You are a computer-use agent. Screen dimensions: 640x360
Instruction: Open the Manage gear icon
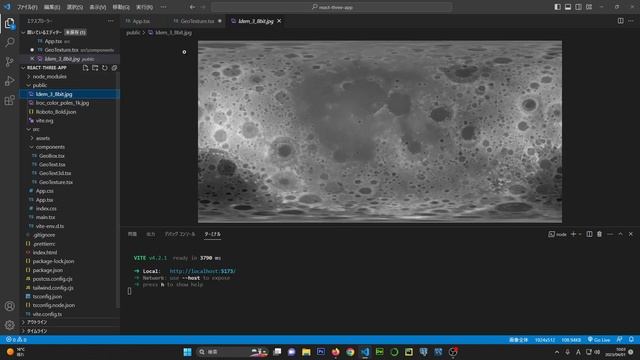click(9, 325)
